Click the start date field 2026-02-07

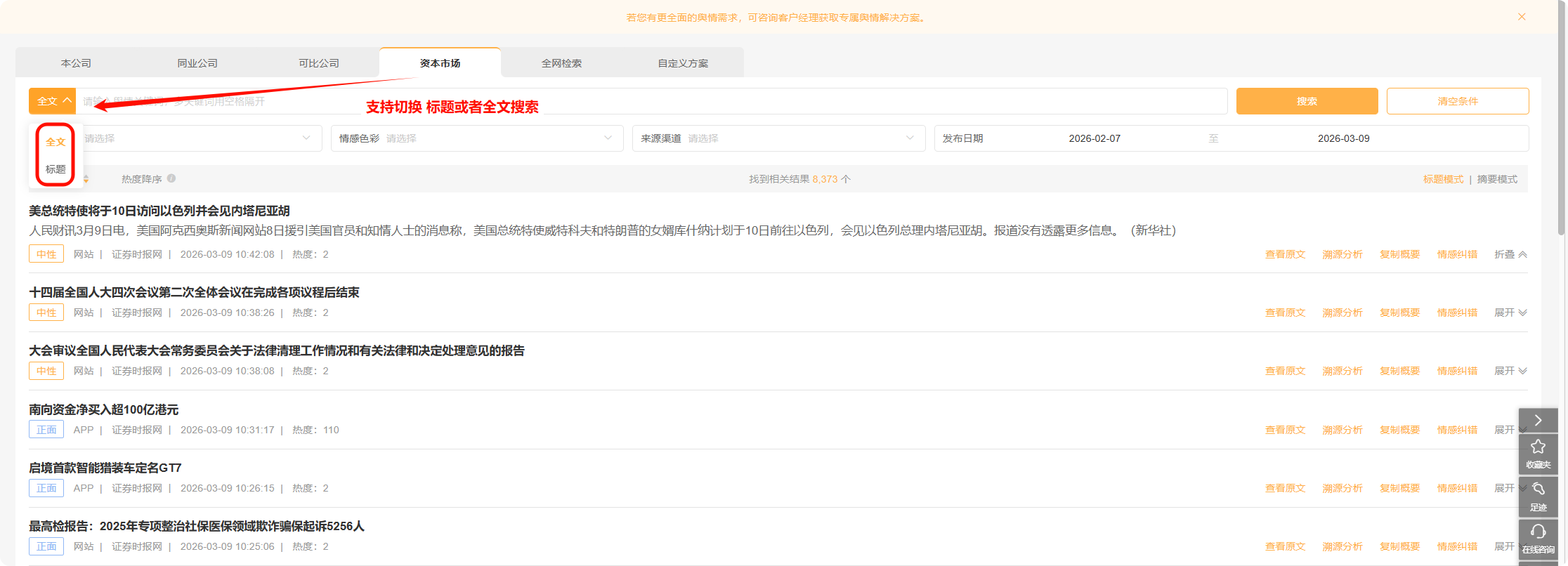(x=1094, y=138)
